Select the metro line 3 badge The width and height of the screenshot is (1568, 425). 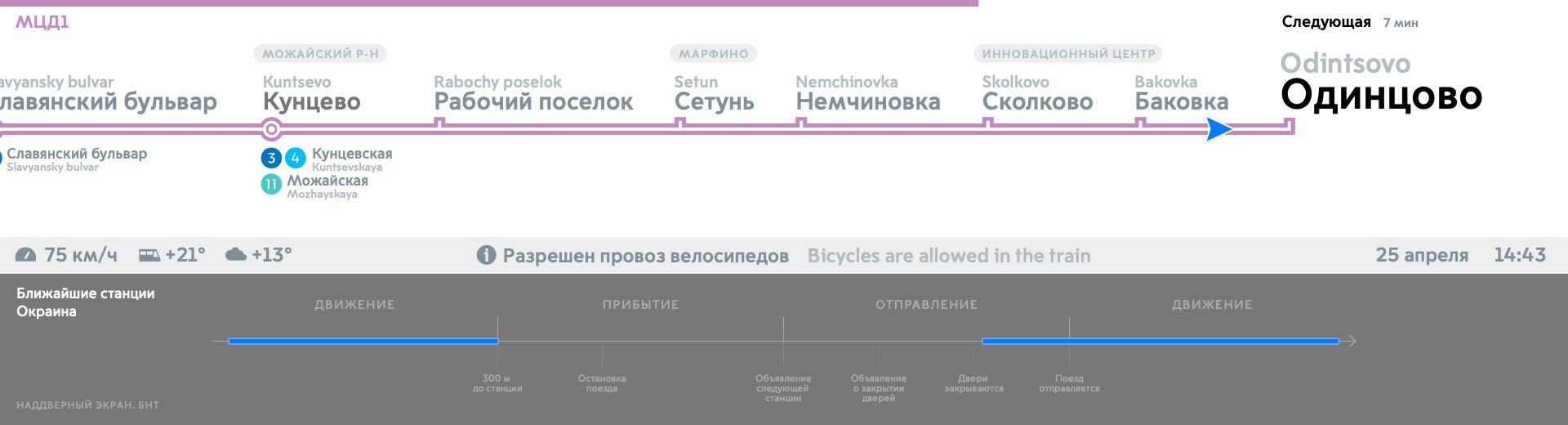point(271,158)
